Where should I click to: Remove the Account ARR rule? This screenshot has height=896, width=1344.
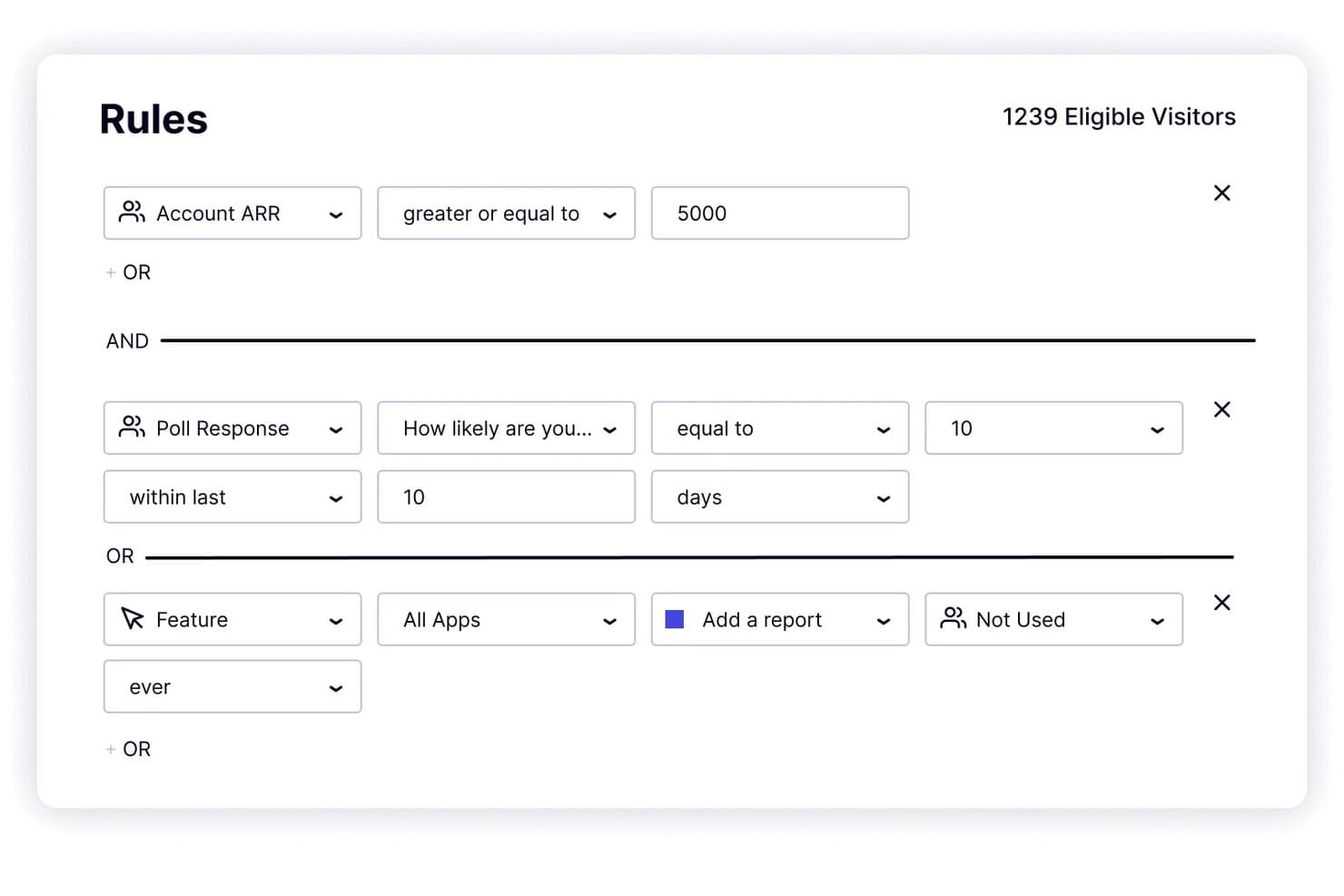pos(1221,193)
